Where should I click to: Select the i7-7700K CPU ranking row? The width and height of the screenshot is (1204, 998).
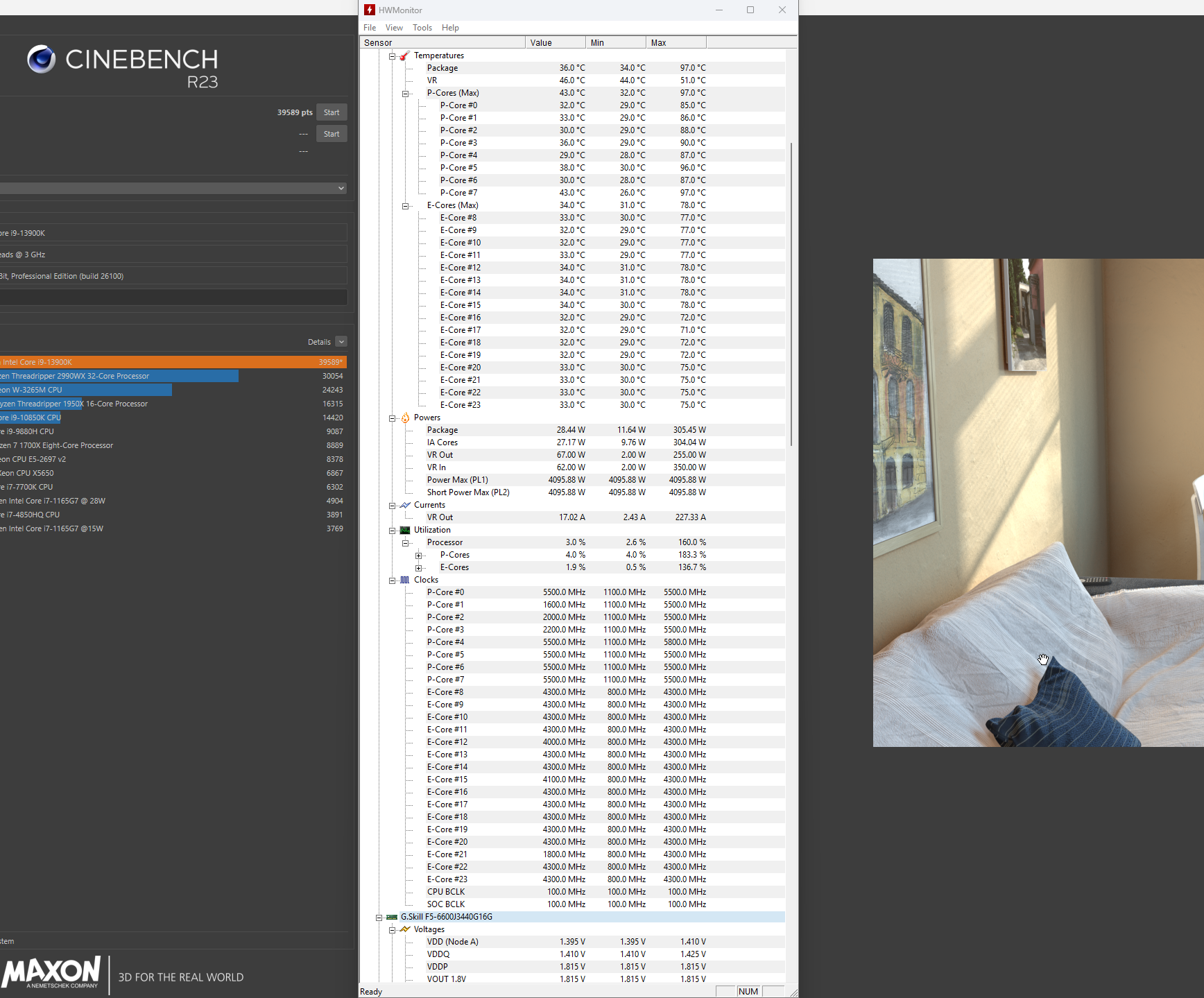[173, 487]
